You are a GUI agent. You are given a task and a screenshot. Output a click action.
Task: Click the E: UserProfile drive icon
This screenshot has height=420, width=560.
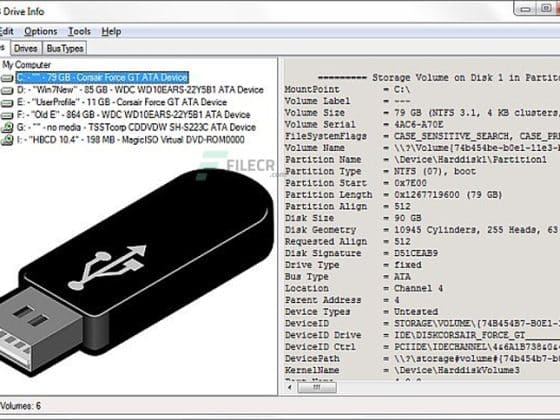[7, 102]
